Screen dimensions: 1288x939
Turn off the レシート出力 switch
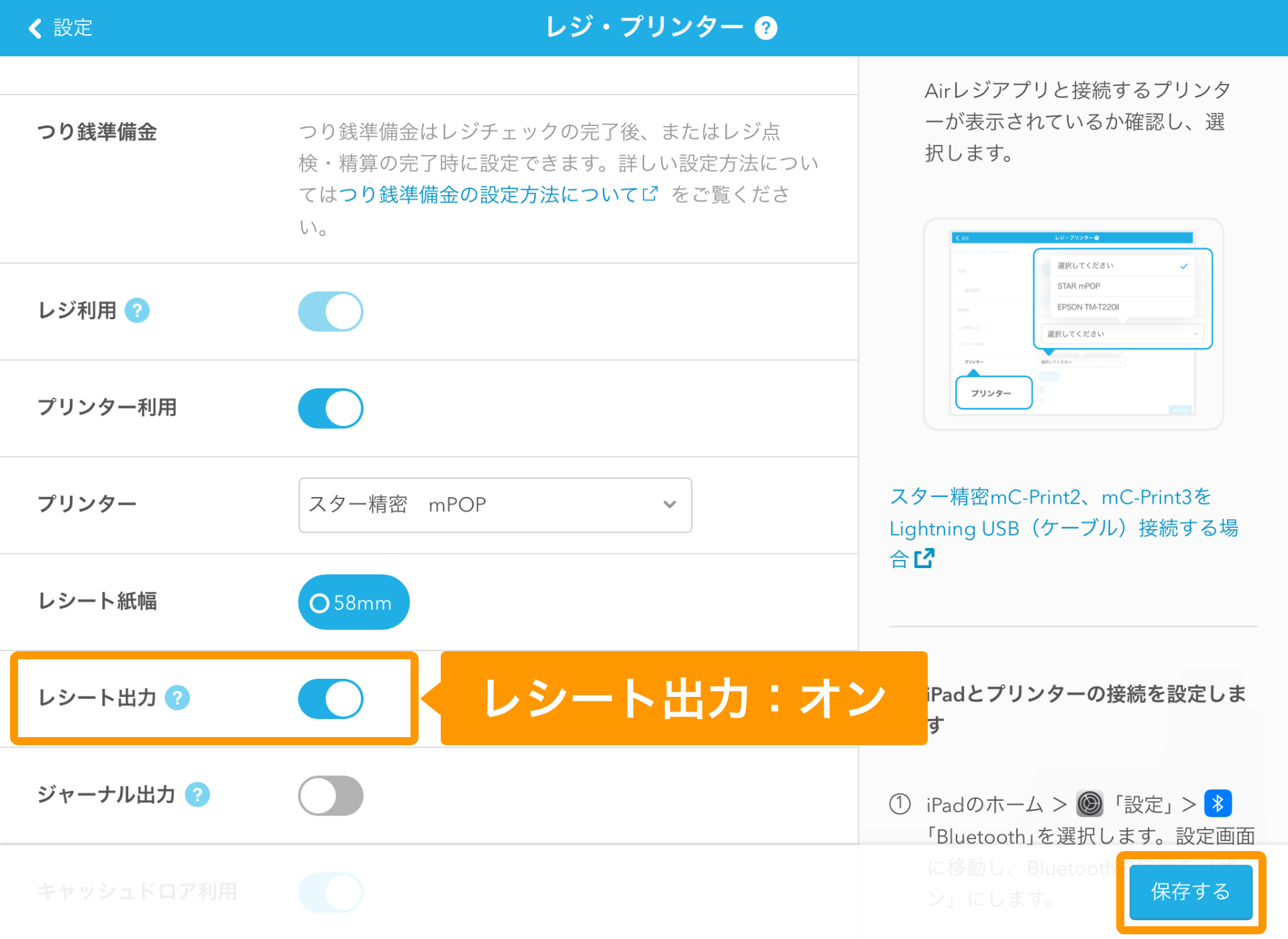point(331,698)
